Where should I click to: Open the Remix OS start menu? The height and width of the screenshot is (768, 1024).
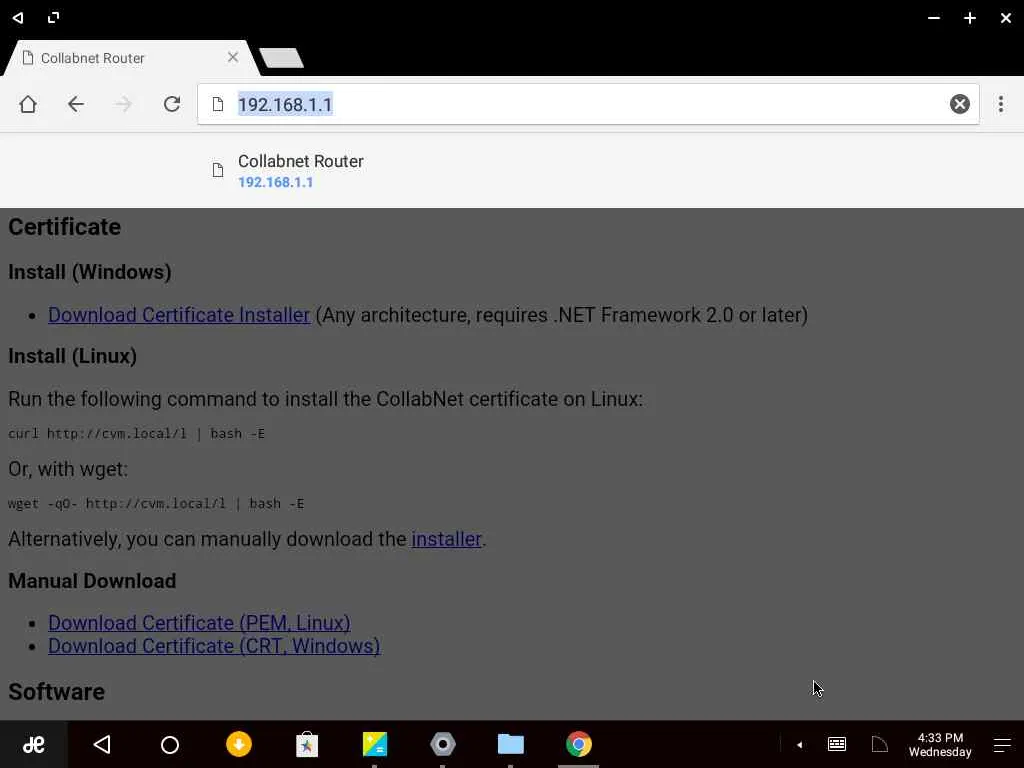[x=33, y=744]
